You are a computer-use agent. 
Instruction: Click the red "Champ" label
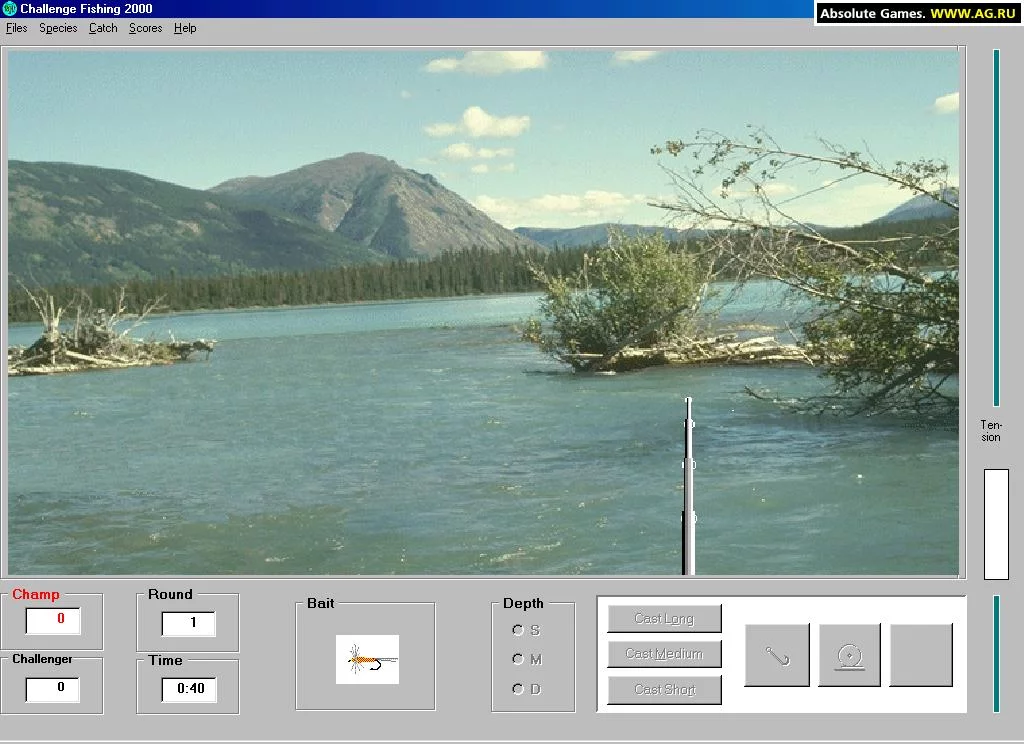pos(36,594)
